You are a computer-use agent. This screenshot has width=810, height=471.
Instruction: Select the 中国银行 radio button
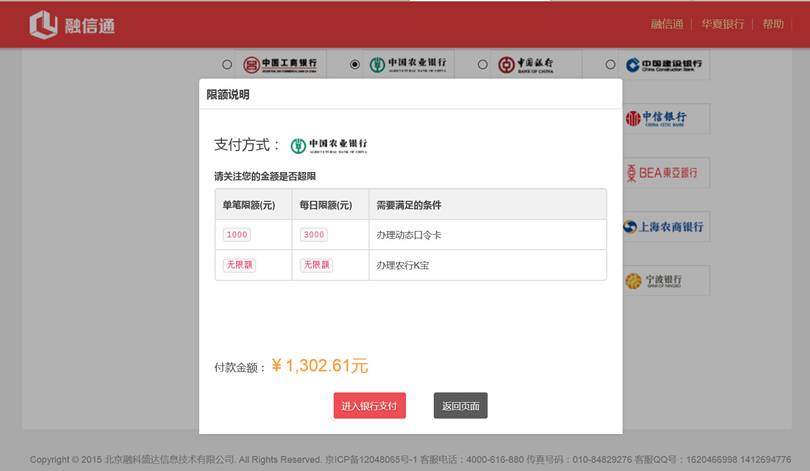click(482, 65)
